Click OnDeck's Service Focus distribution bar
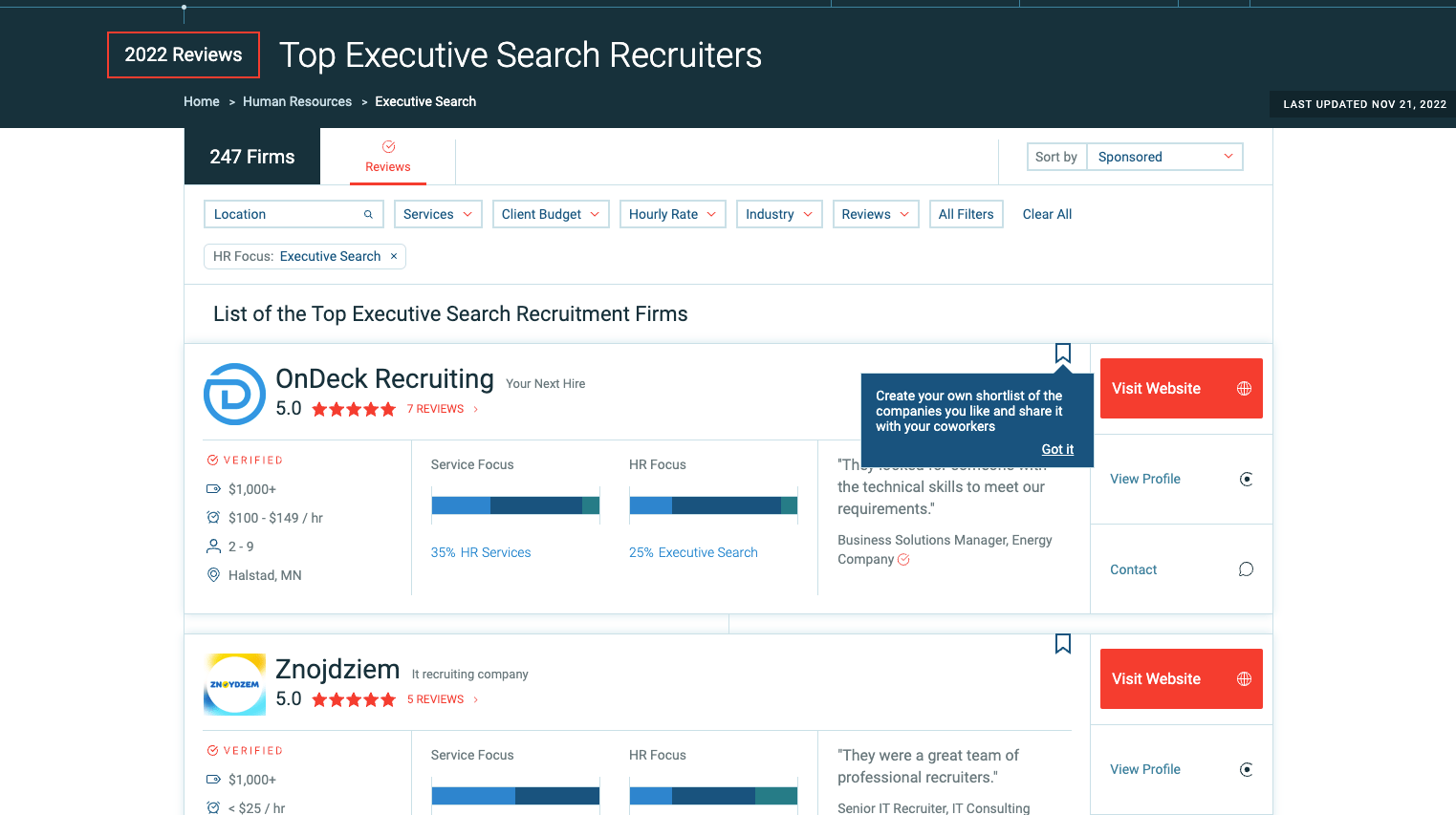Screen dimensions: 1456x815 pyautogui.click(x=515, y=504)
